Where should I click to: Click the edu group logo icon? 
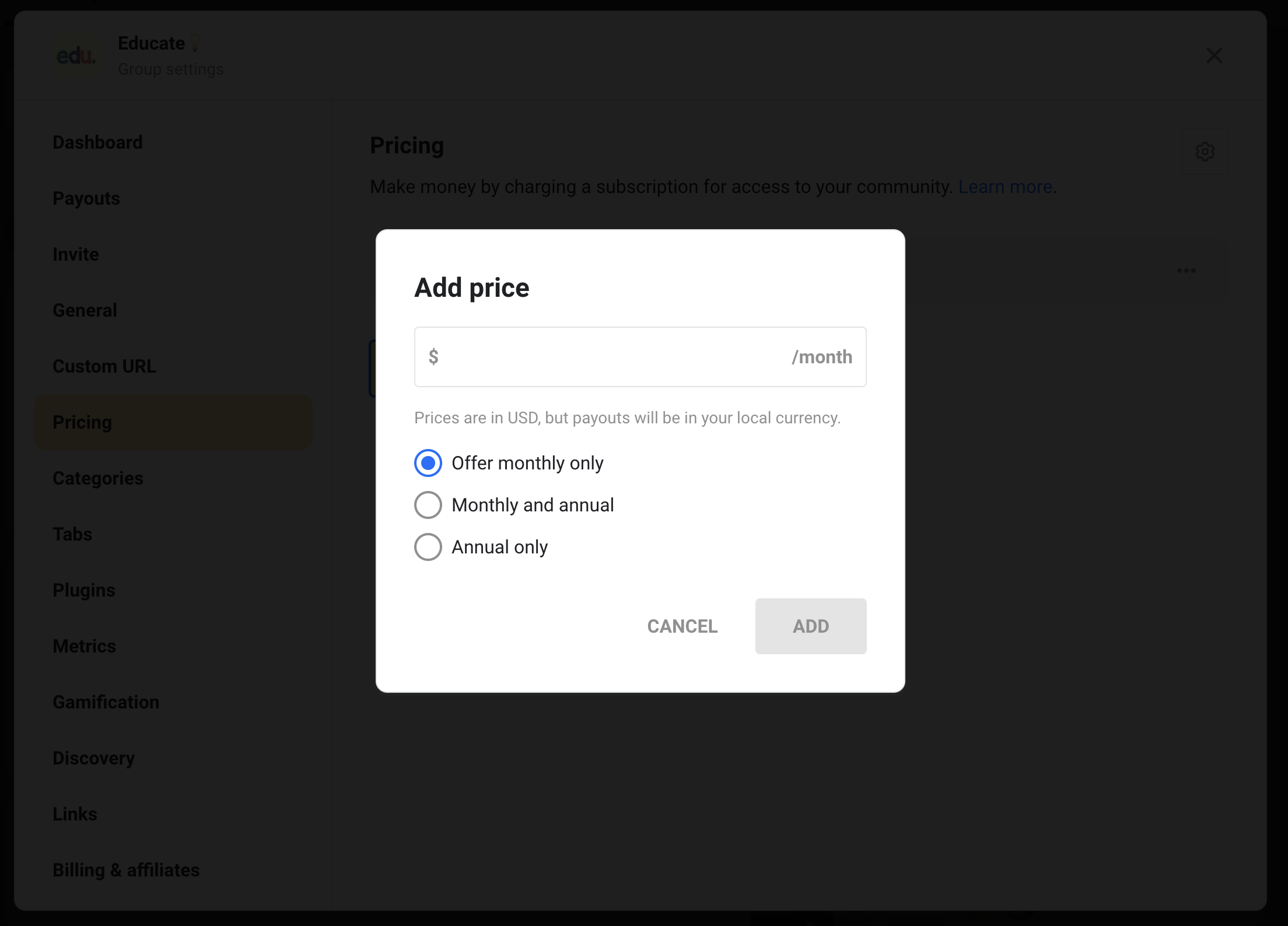[x=75, y=56]
